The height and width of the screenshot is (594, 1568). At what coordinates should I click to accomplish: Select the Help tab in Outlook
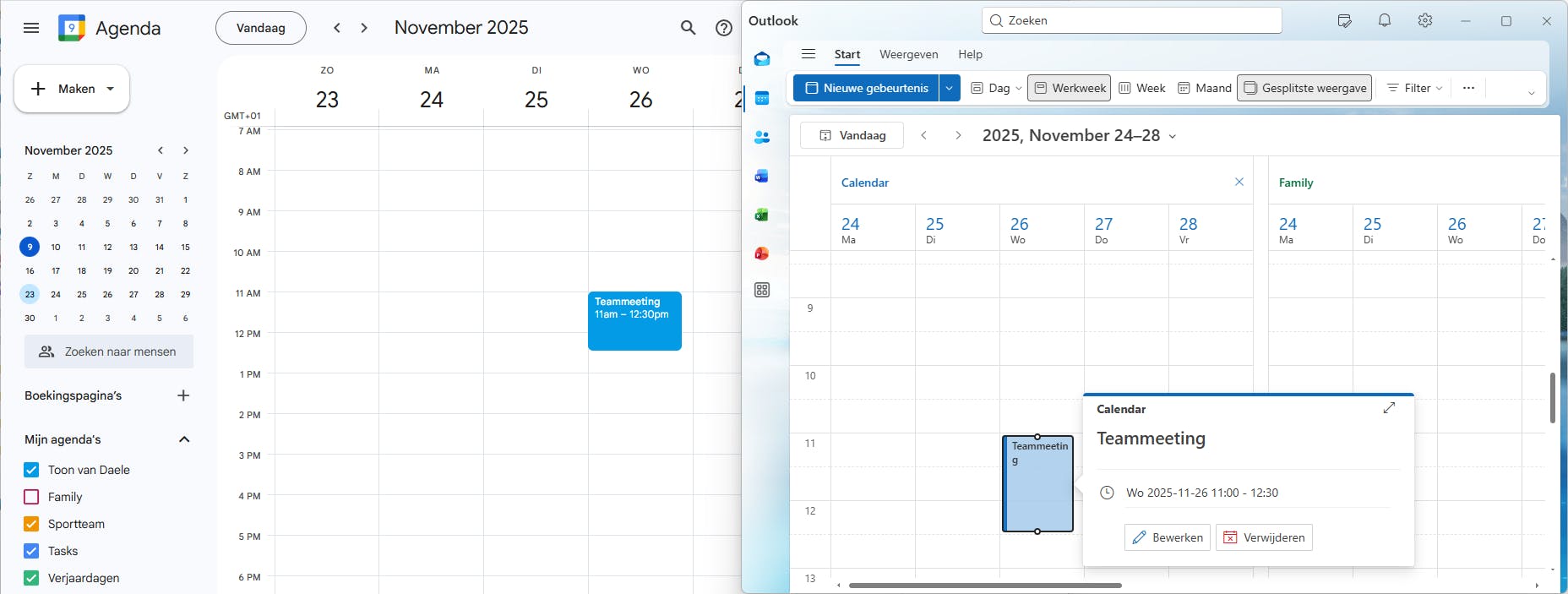coord(970,54)
